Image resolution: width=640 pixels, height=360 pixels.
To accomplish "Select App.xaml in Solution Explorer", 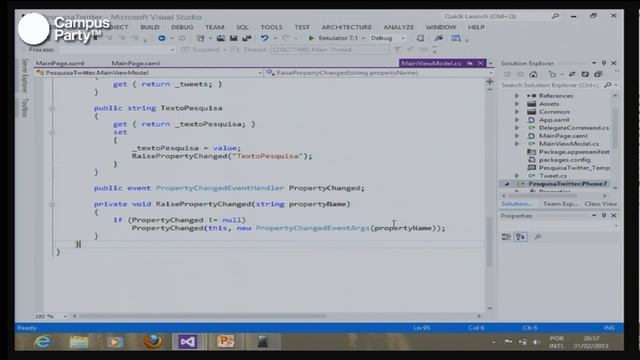I will (554, 120).
